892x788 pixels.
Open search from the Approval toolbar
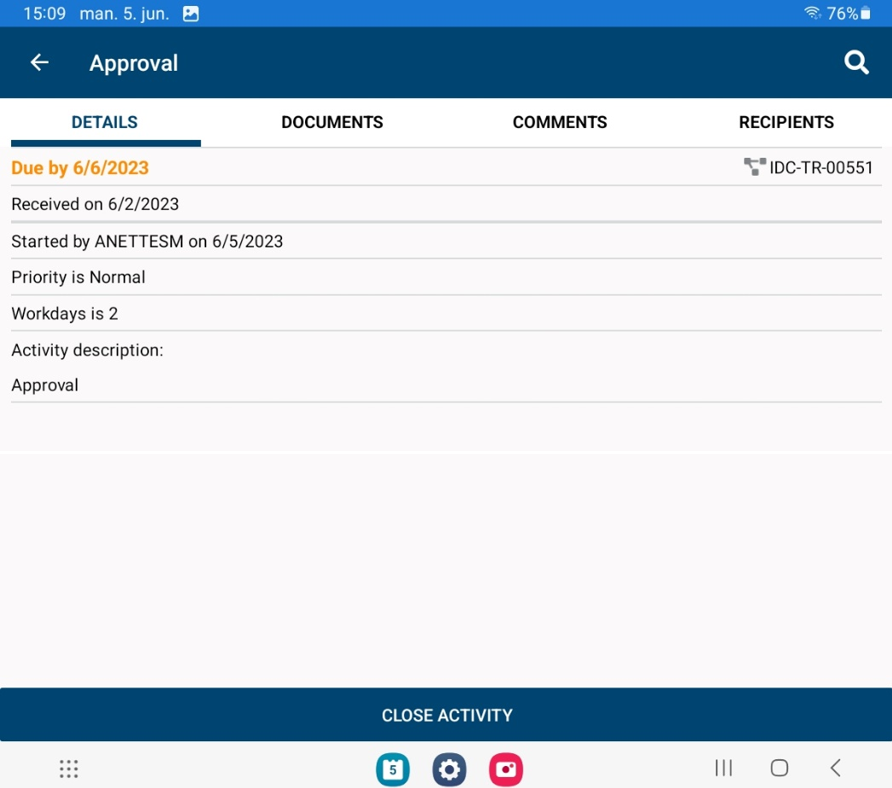tap(856, 62)
